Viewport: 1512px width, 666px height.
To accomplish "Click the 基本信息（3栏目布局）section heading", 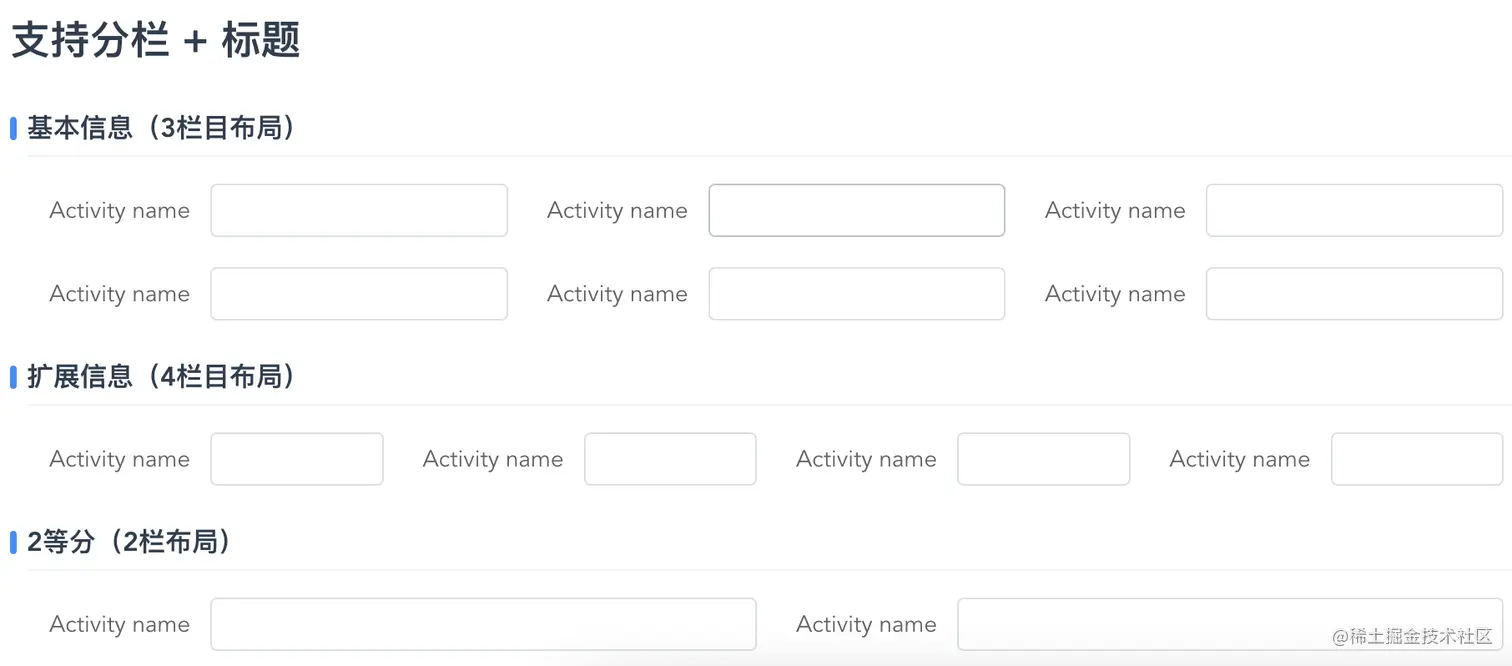I will click(x=160, y=129).
